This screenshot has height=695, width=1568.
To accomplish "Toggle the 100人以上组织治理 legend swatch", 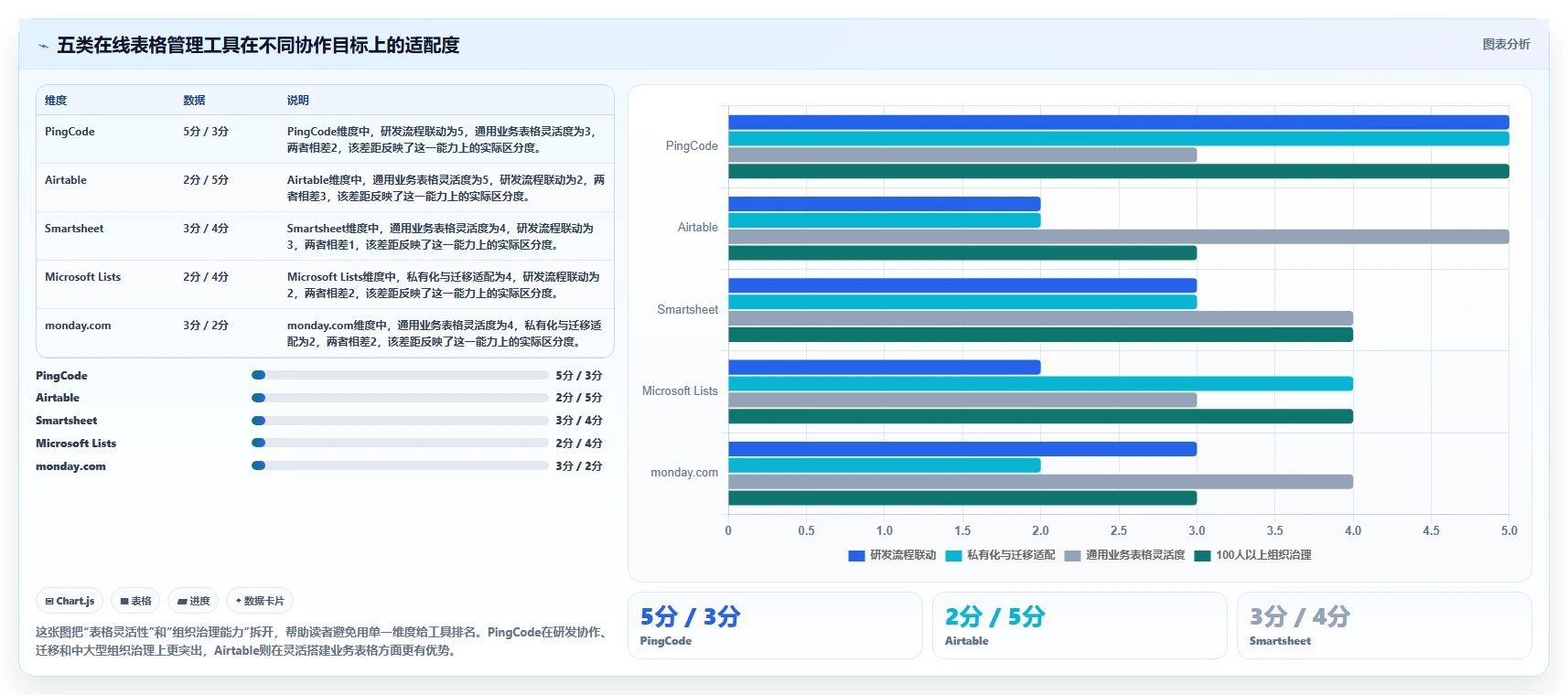I will (1202, 555).
